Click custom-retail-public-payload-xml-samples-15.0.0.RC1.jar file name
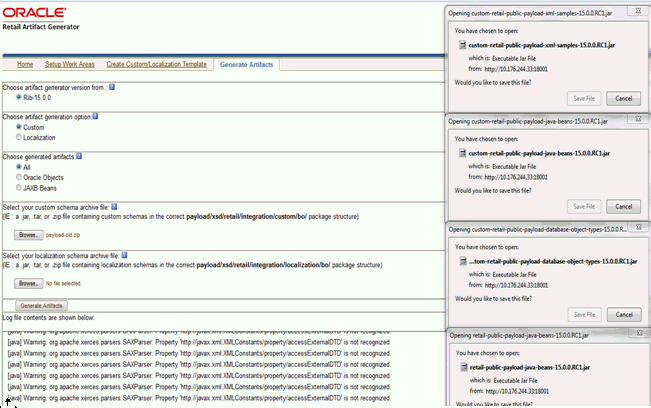 point(542,45)
